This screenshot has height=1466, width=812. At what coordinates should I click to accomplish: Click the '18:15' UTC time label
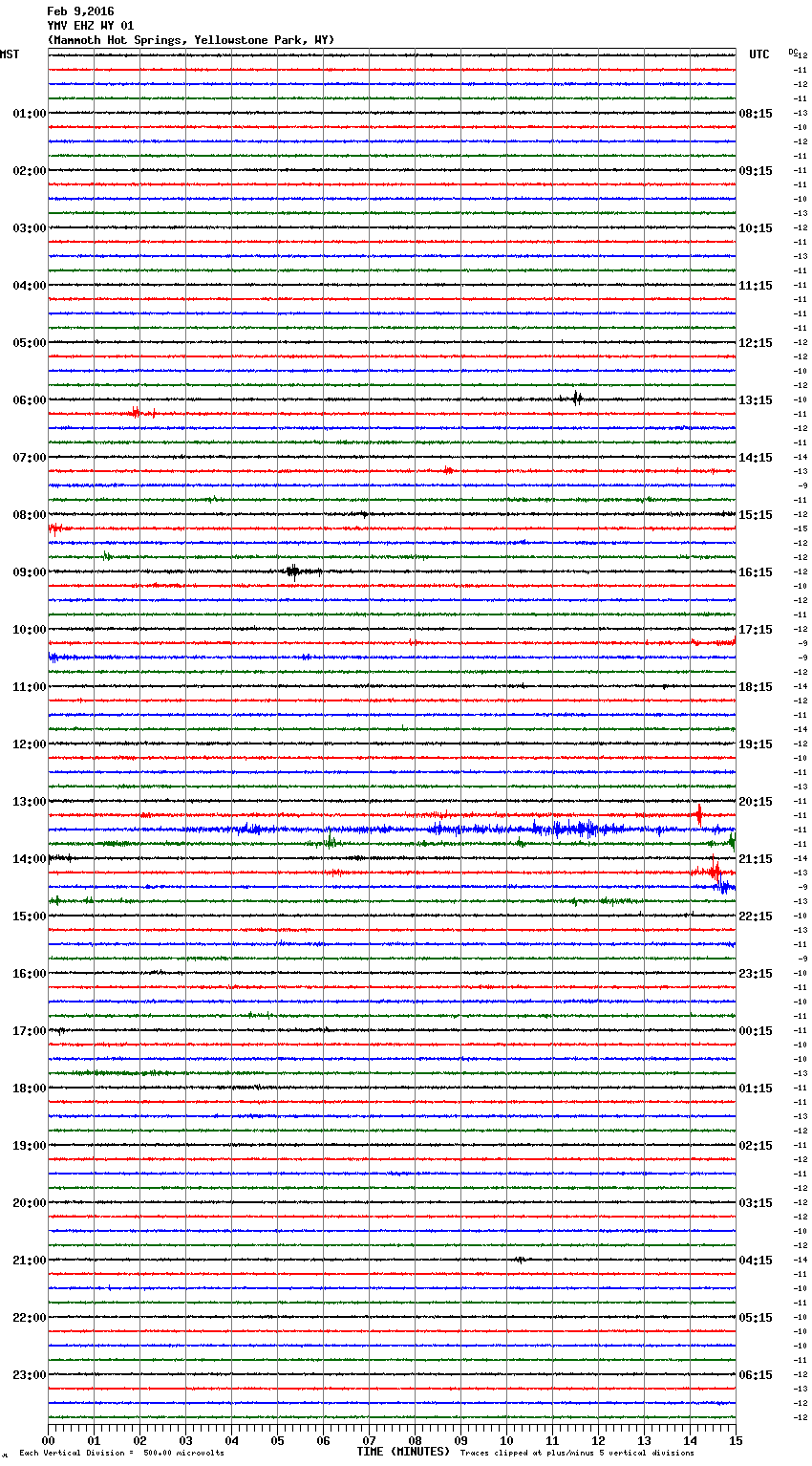pos(756,687)
